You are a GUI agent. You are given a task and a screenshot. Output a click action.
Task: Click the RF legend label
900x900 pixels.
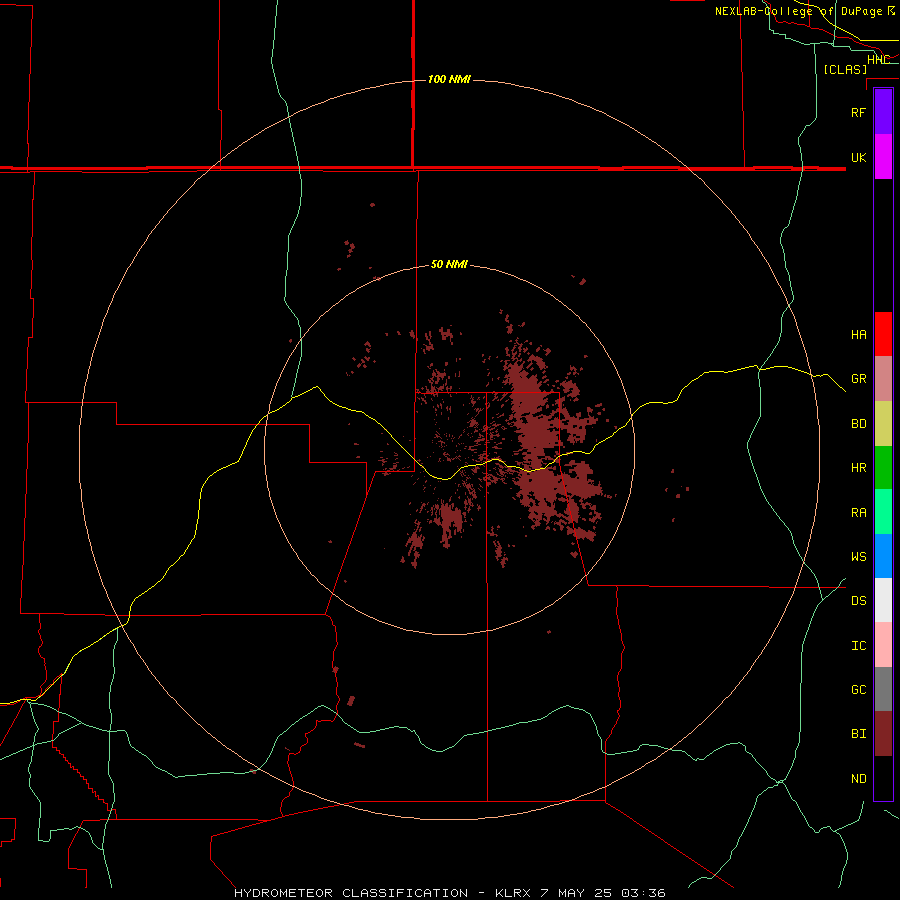[858, 112]
